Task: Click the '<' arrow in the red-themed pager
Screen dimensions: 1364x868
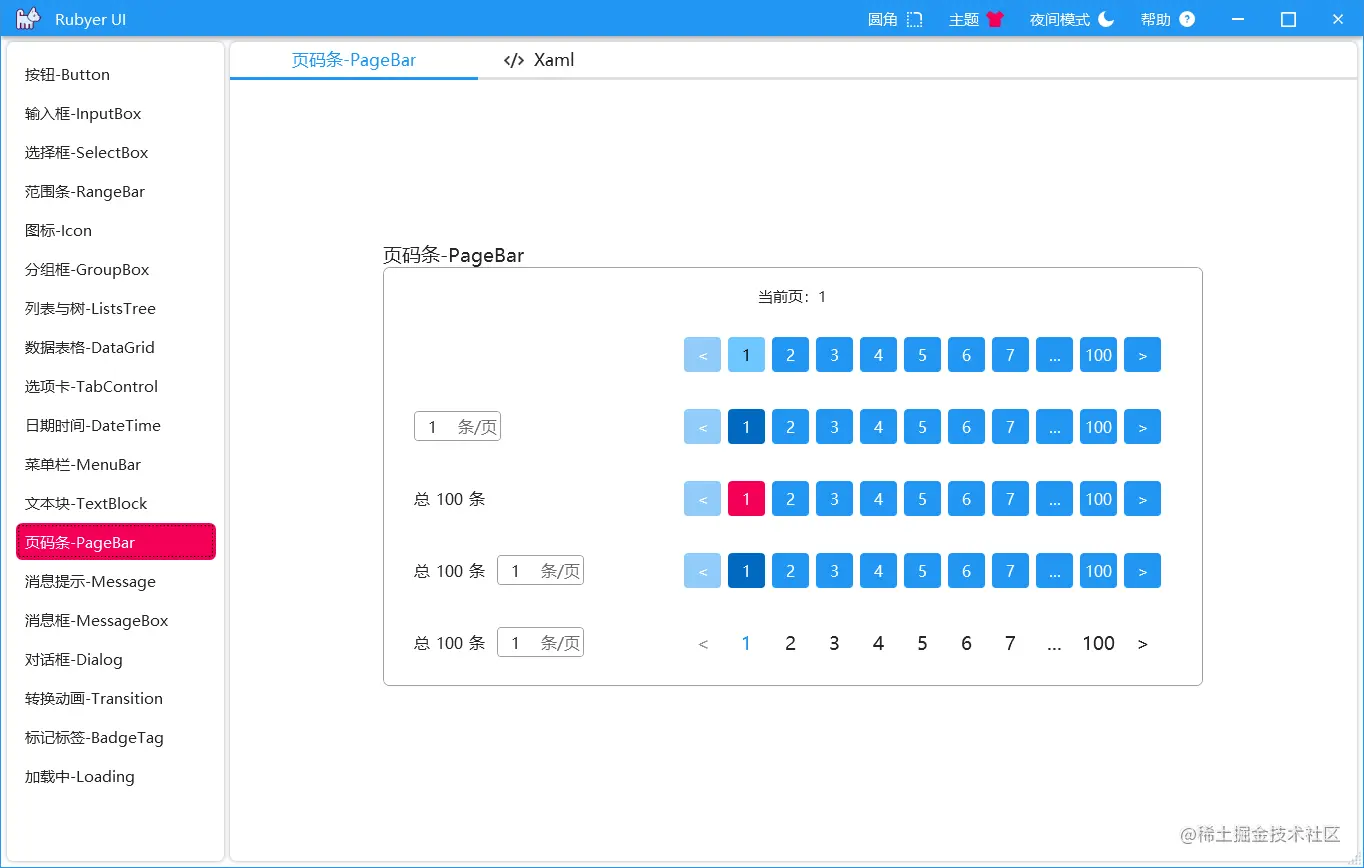Action: (702, 498)
